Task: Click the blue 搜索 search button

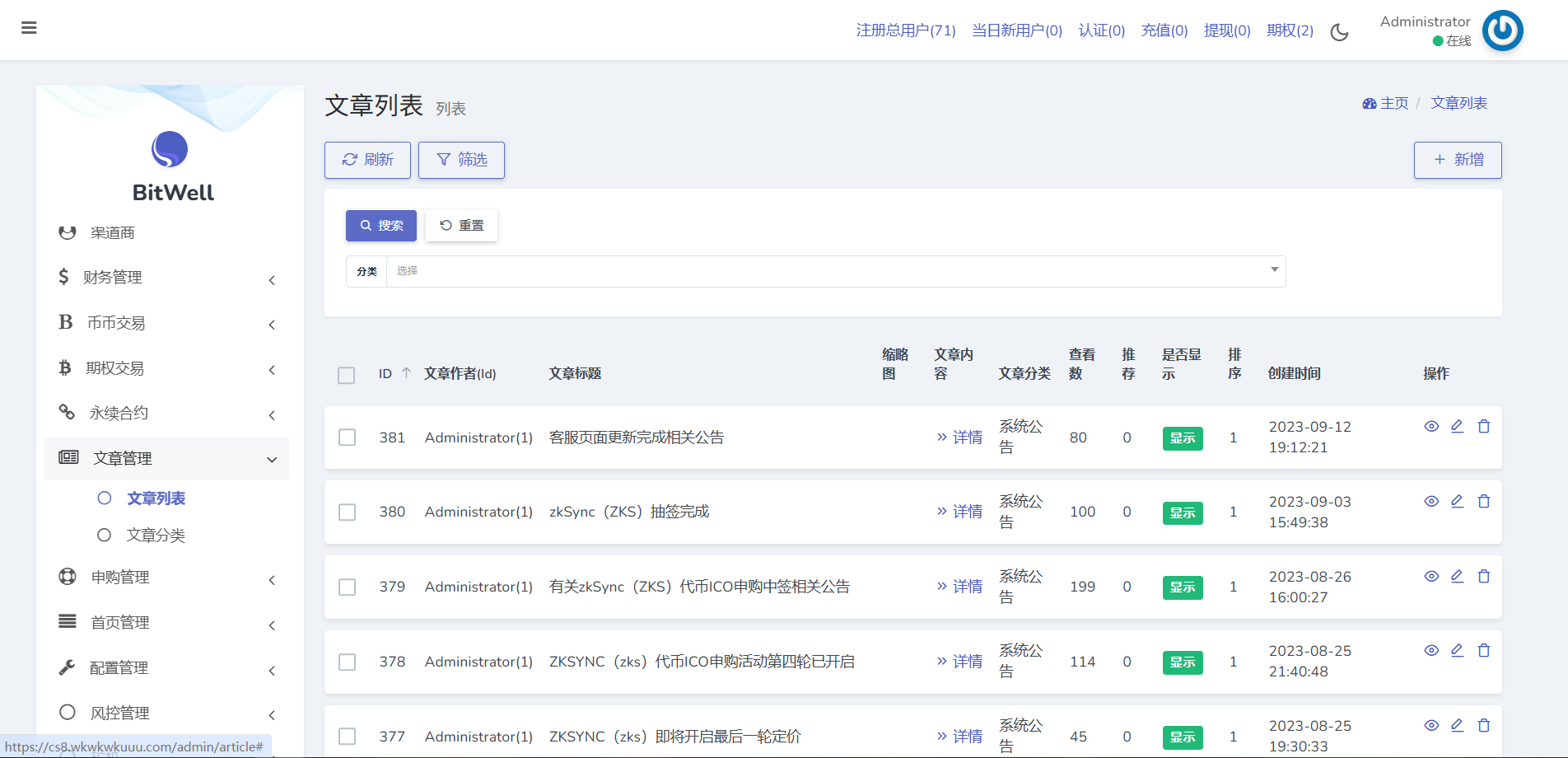Action: coord(380,226)
